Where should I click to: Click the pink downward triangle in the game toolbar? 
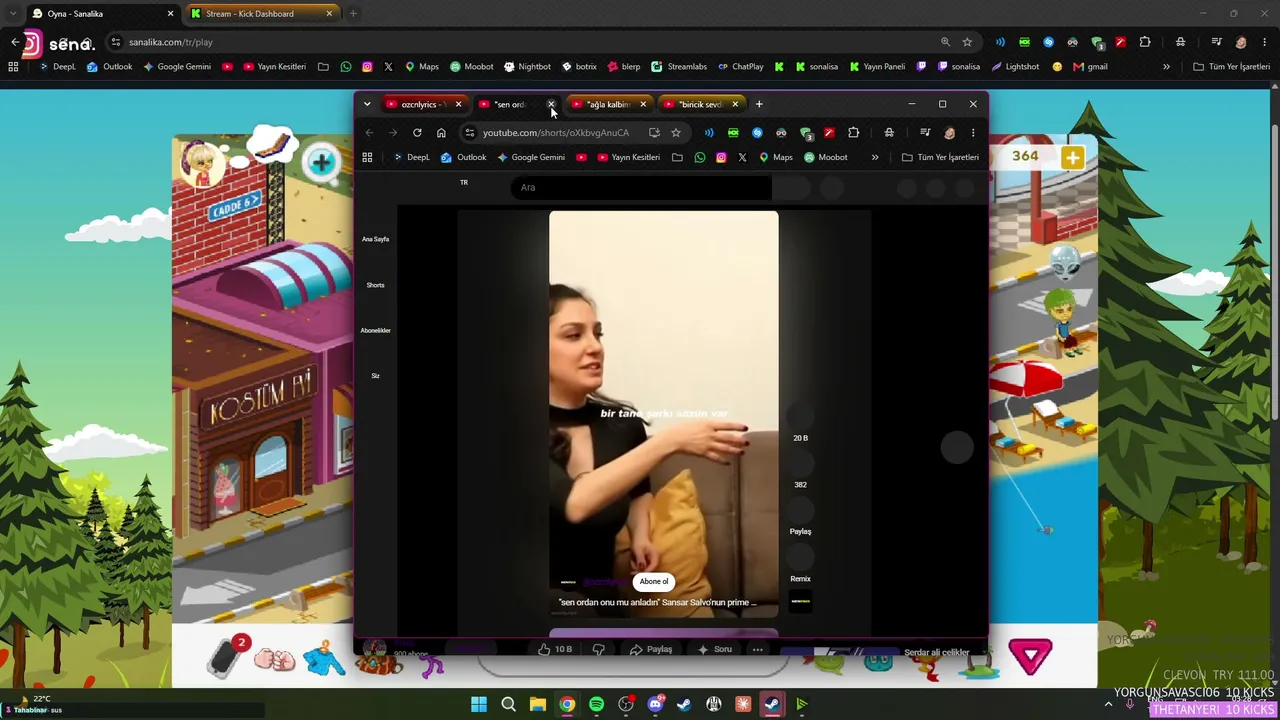click(1030, 656)
